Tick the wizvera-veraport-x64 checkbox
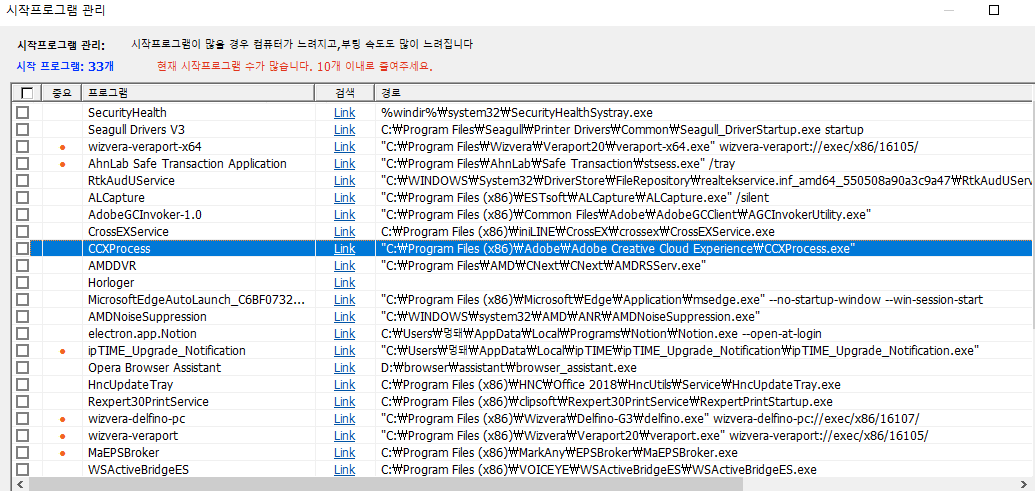1035x491 pixels. point(23,147)
